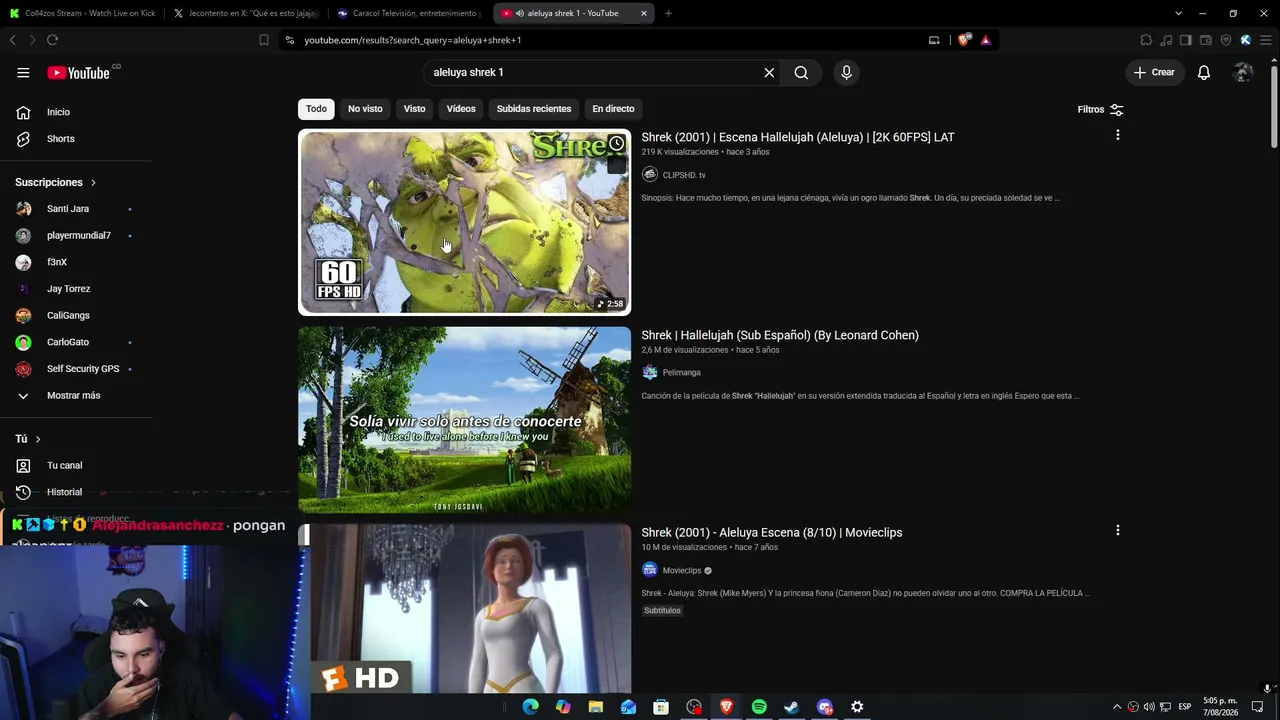
Task: Open a new browser tab
Action: [668, 13]
